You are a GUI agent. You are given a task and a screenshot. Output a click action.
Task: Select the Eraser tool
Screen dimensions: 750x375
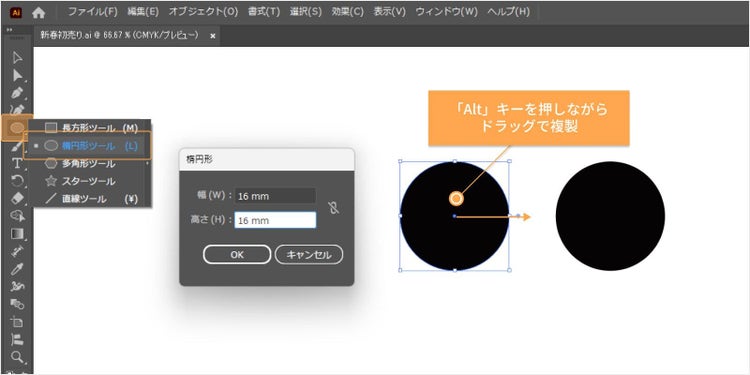pos(17,198)
